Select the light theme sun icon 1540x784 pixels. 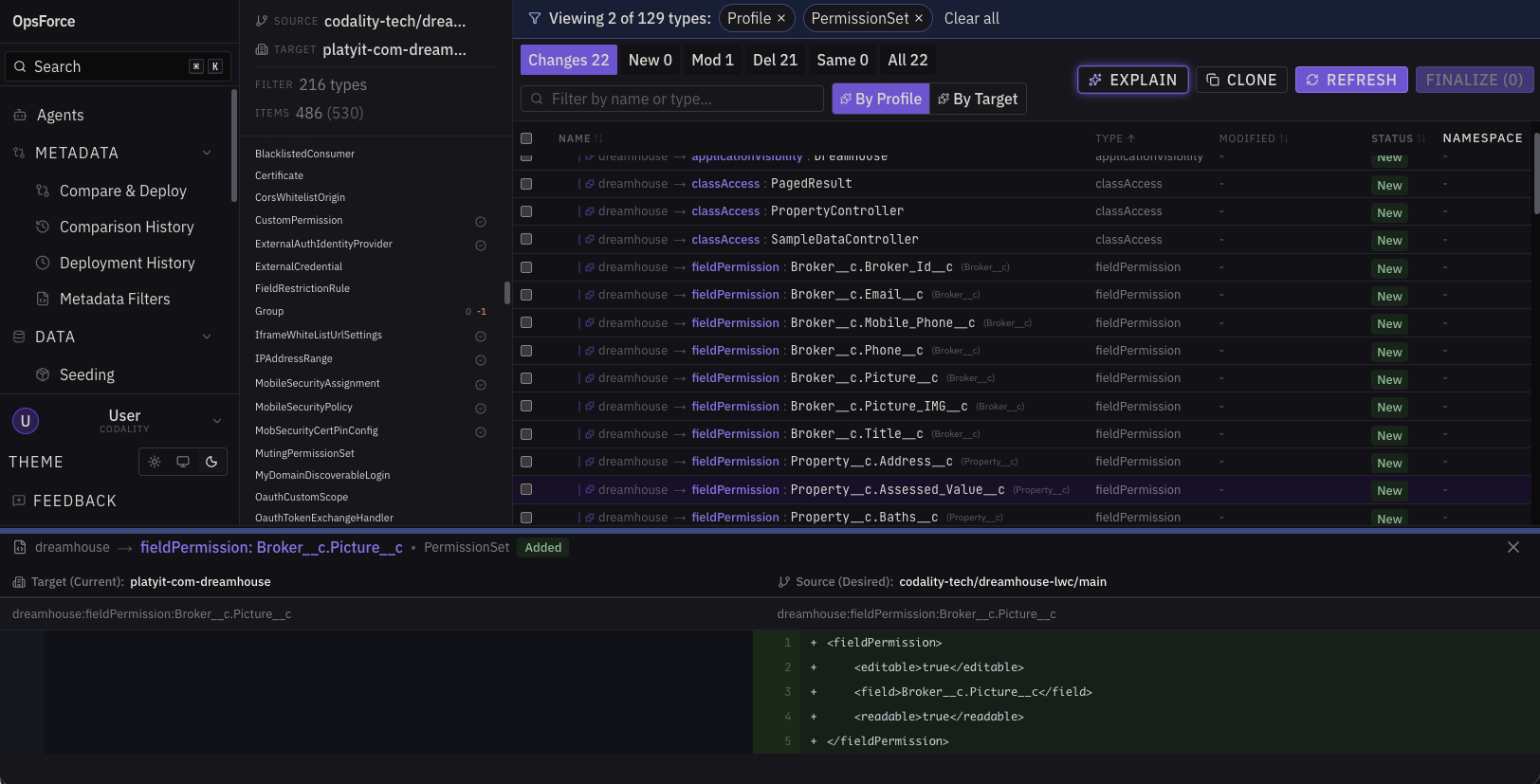[x=155, y=462]
